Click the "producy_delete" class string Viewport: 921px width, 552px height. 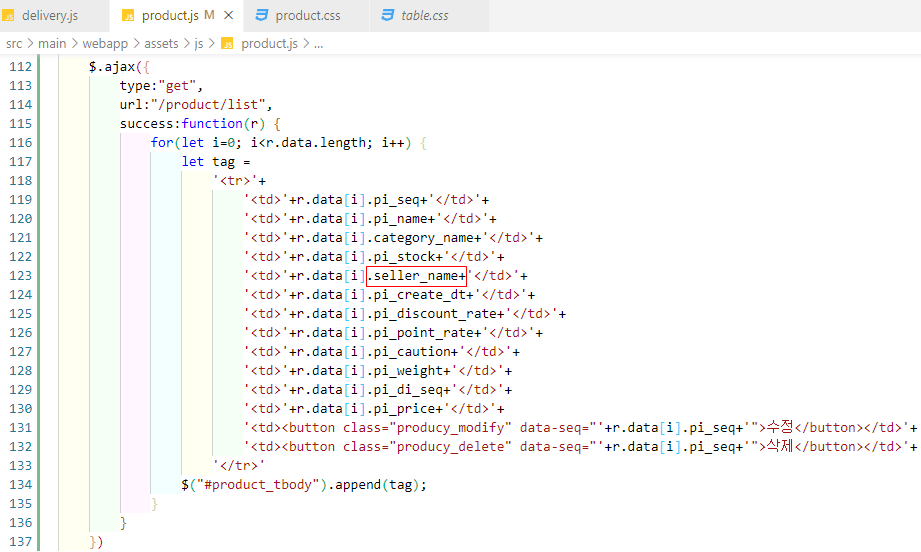click(450, 446)
